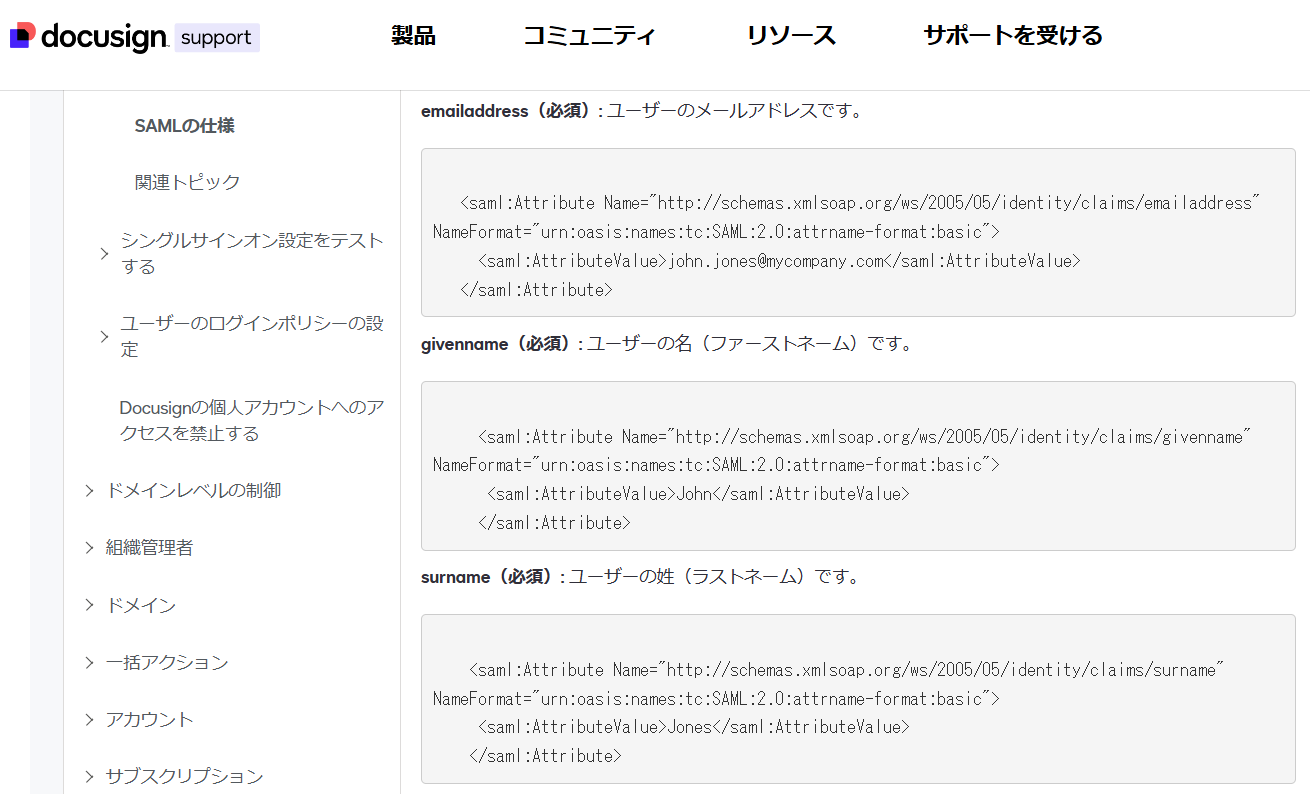Open ドメイン section
The height and width of the screenshot is (794, 1310).
[141, 605]
